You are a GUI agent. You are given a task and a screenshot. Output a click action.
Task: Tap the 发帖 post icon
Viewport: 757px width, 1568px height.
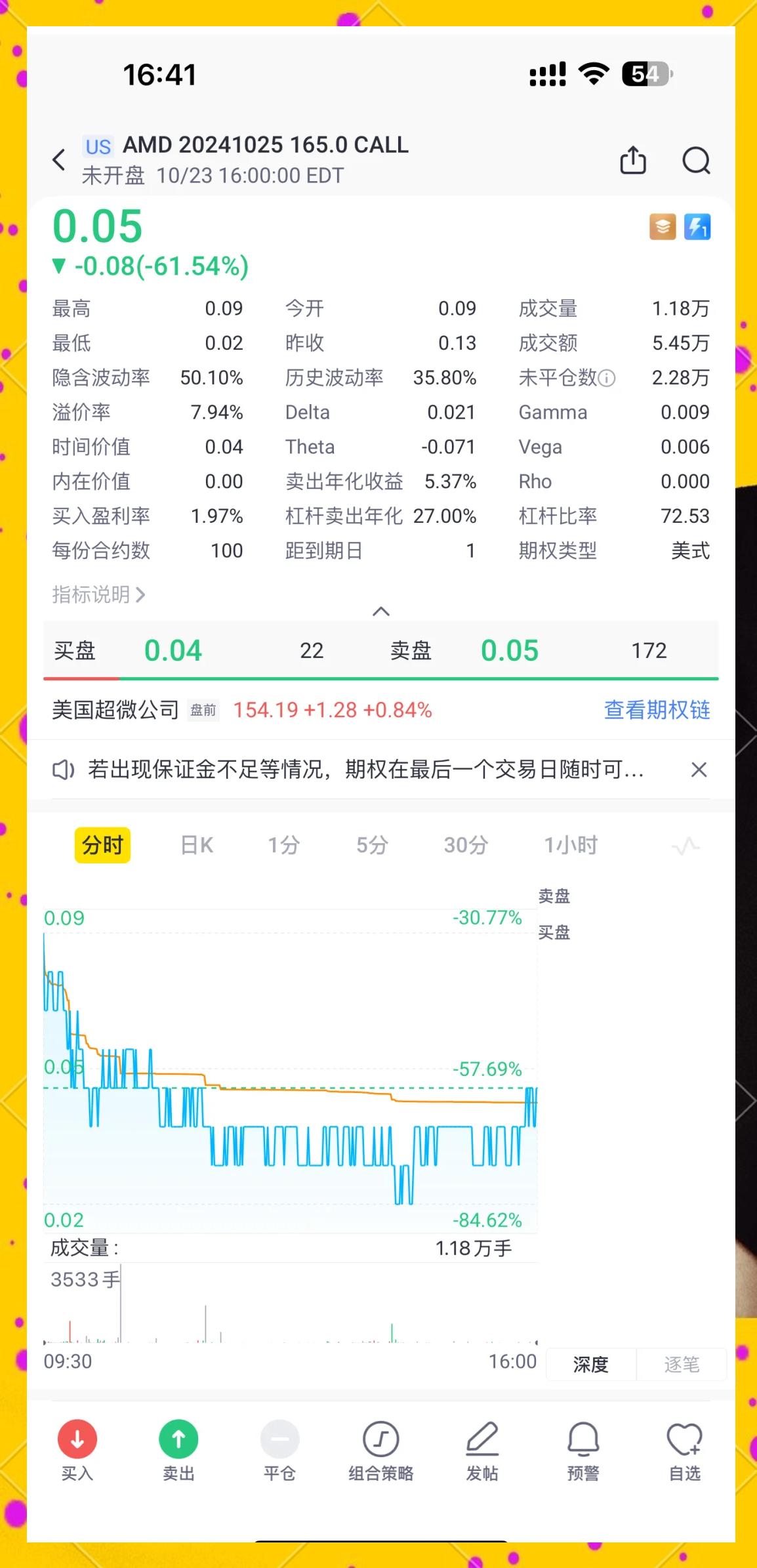coord(482,1439)
